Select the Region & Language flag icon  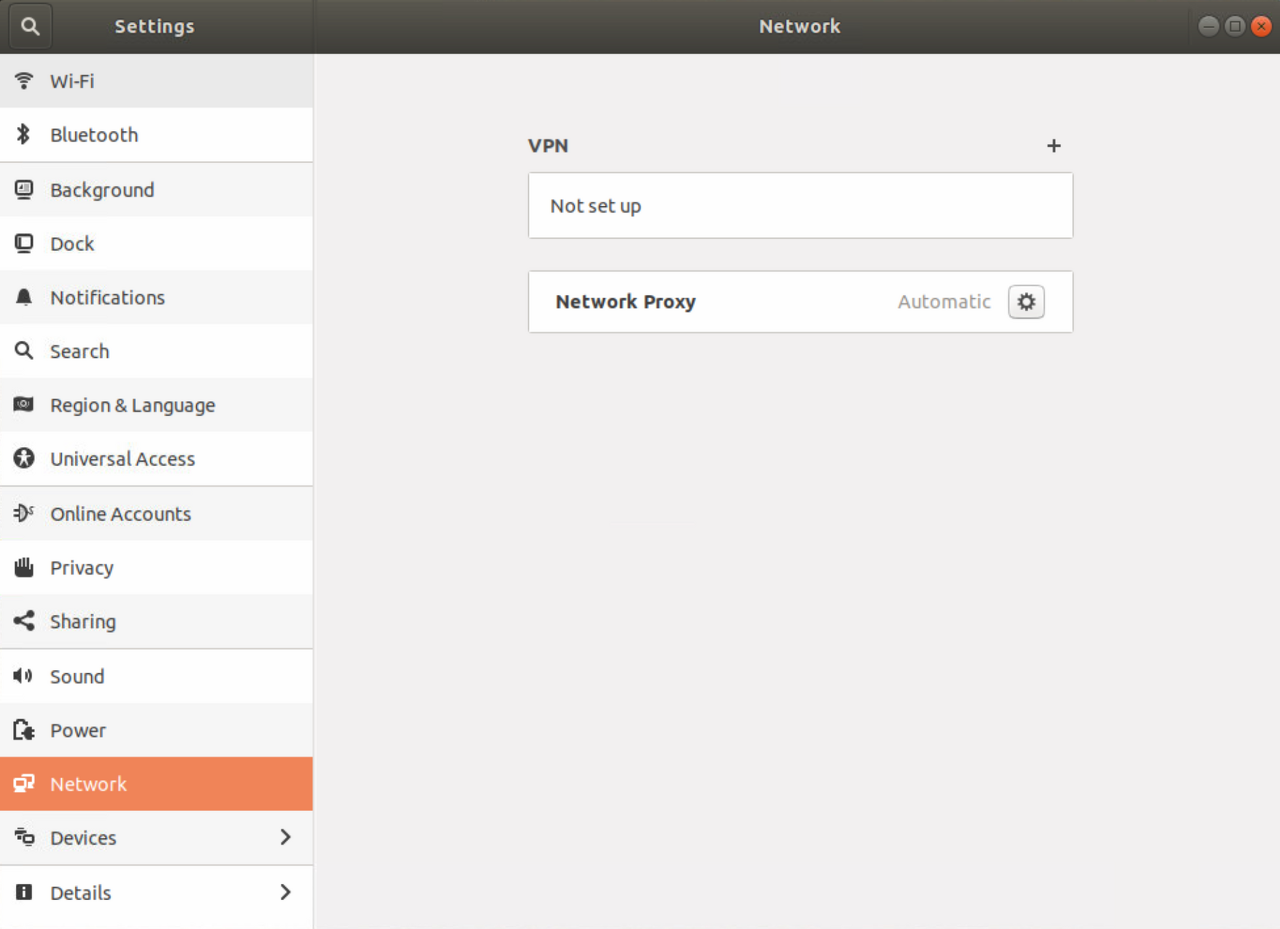[24, 405]
